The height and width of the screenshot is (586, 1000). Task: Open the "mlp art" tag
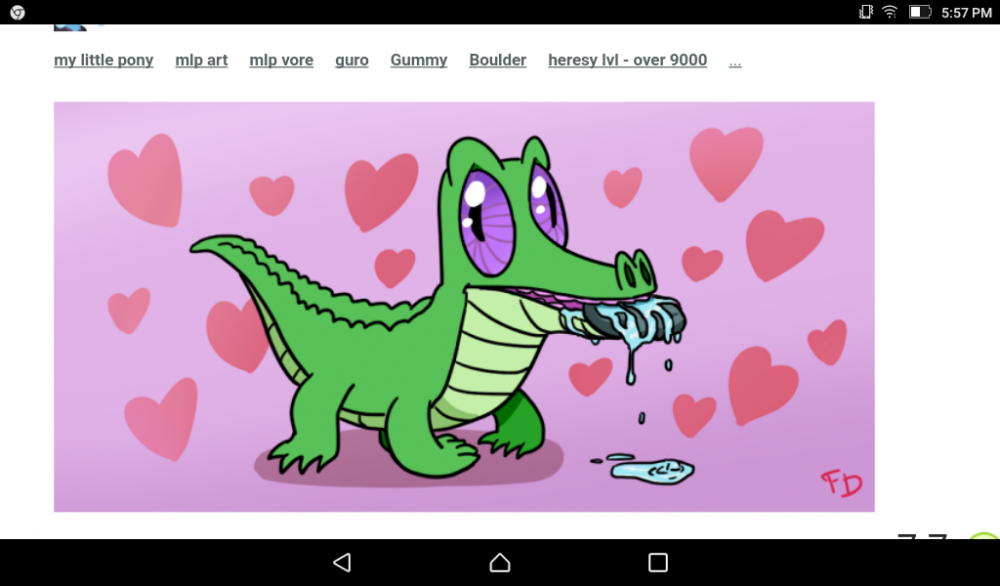[x=201, y=60]
